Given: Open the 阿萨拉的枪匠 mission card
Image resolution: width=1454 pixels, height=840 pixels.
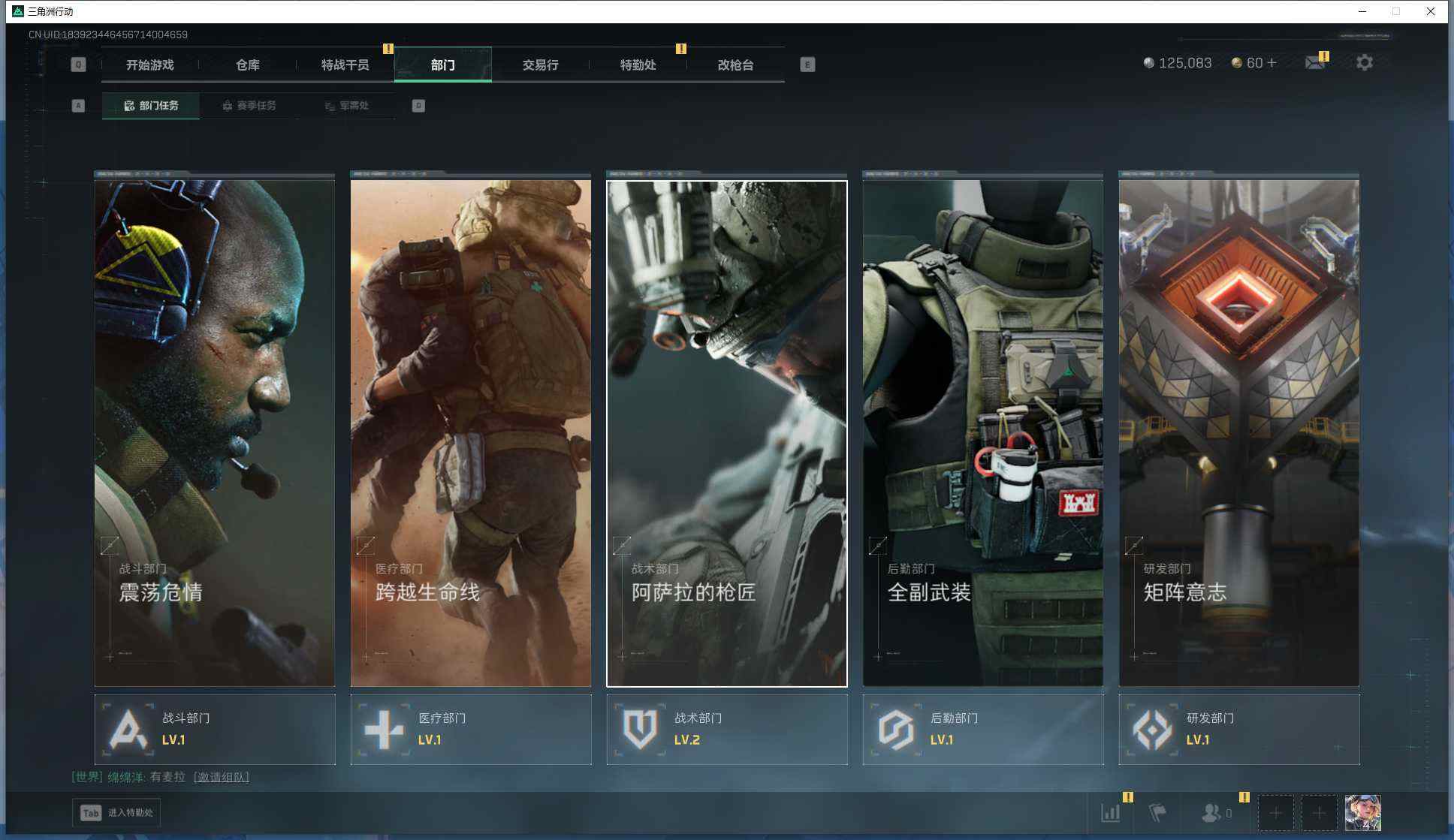Looking at the screenshot, I should 726,433.
